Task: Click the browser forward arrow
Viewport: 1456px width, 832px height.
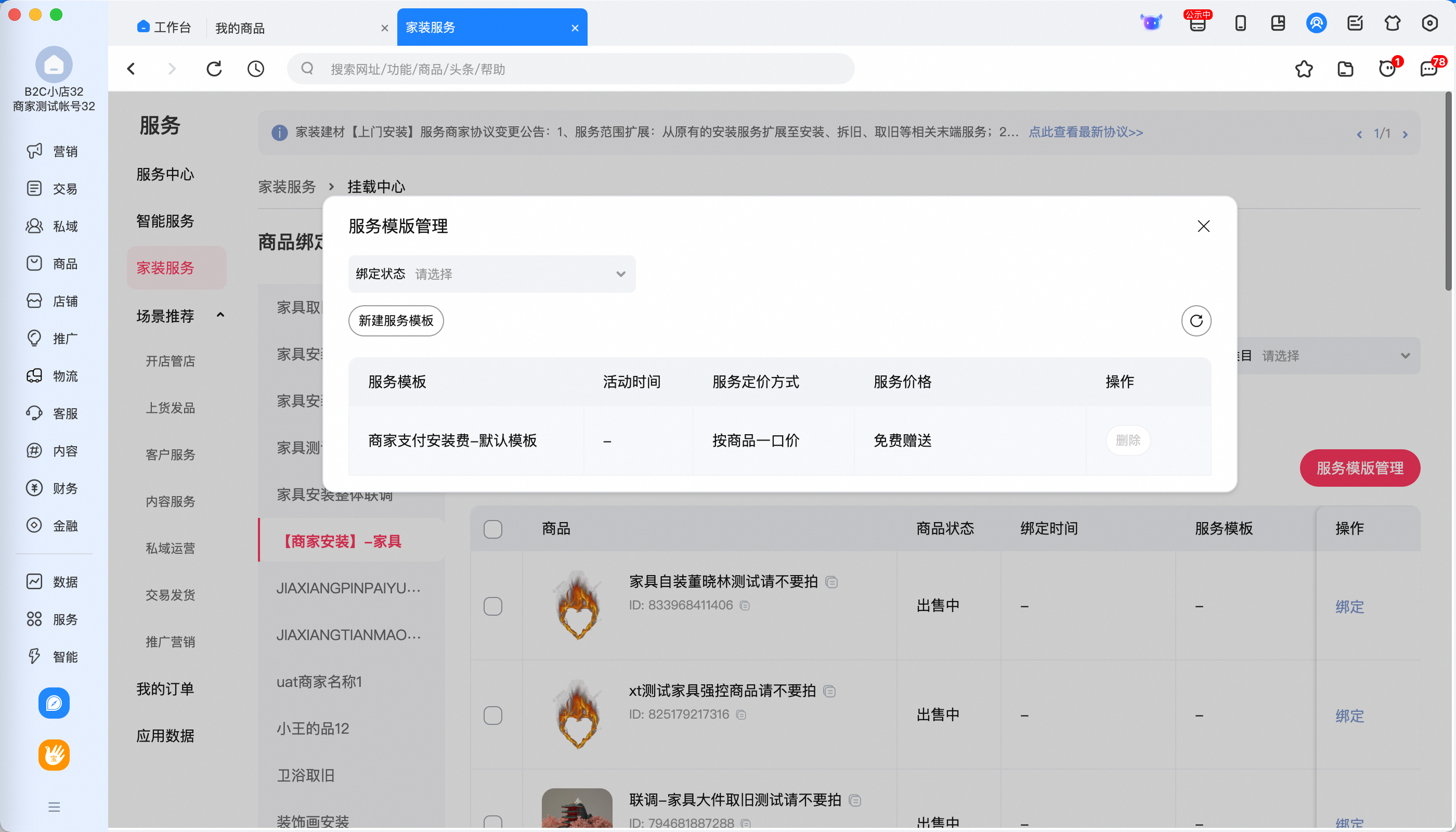Action: 172,69
